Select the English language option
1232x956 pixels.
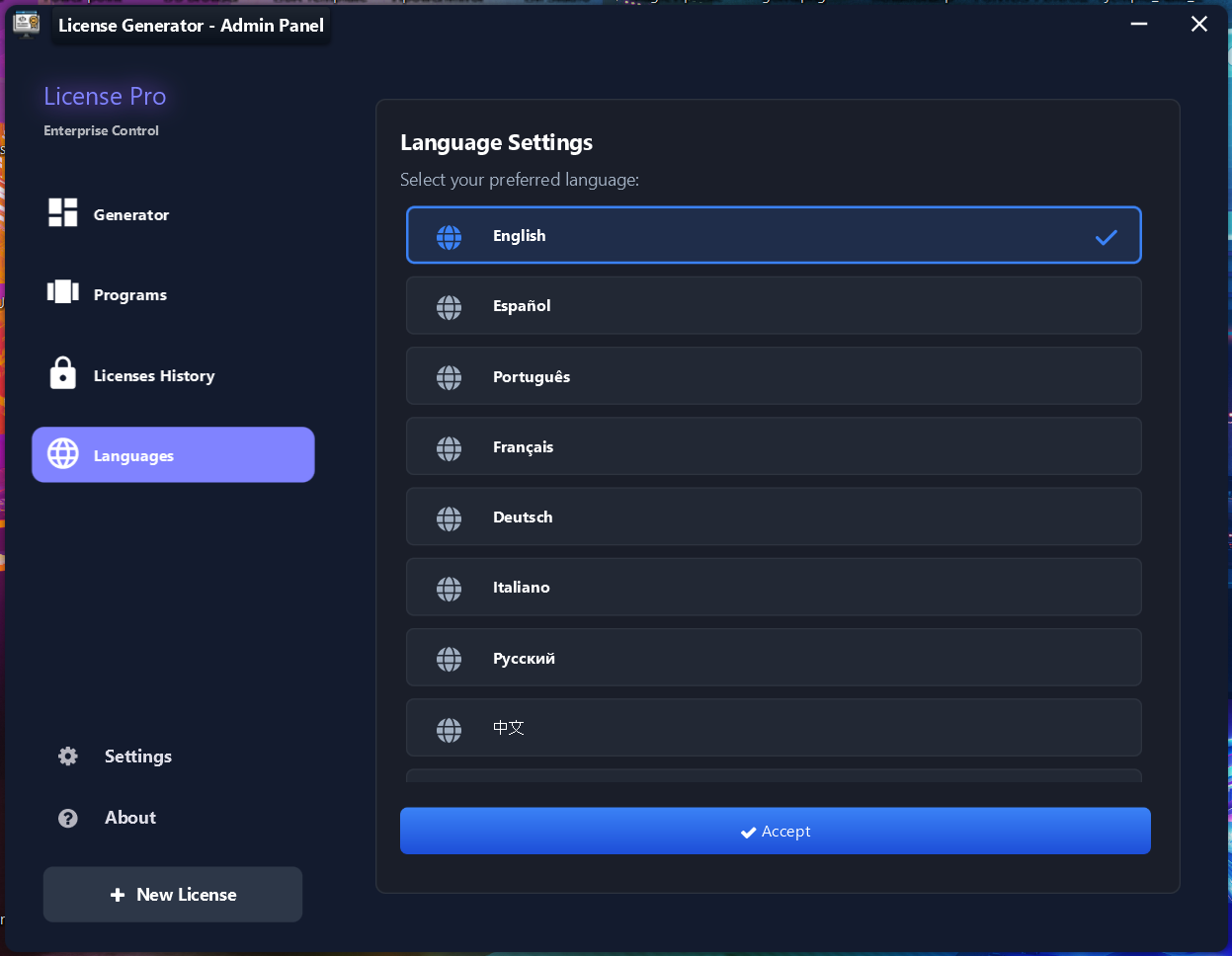(774, 235)
